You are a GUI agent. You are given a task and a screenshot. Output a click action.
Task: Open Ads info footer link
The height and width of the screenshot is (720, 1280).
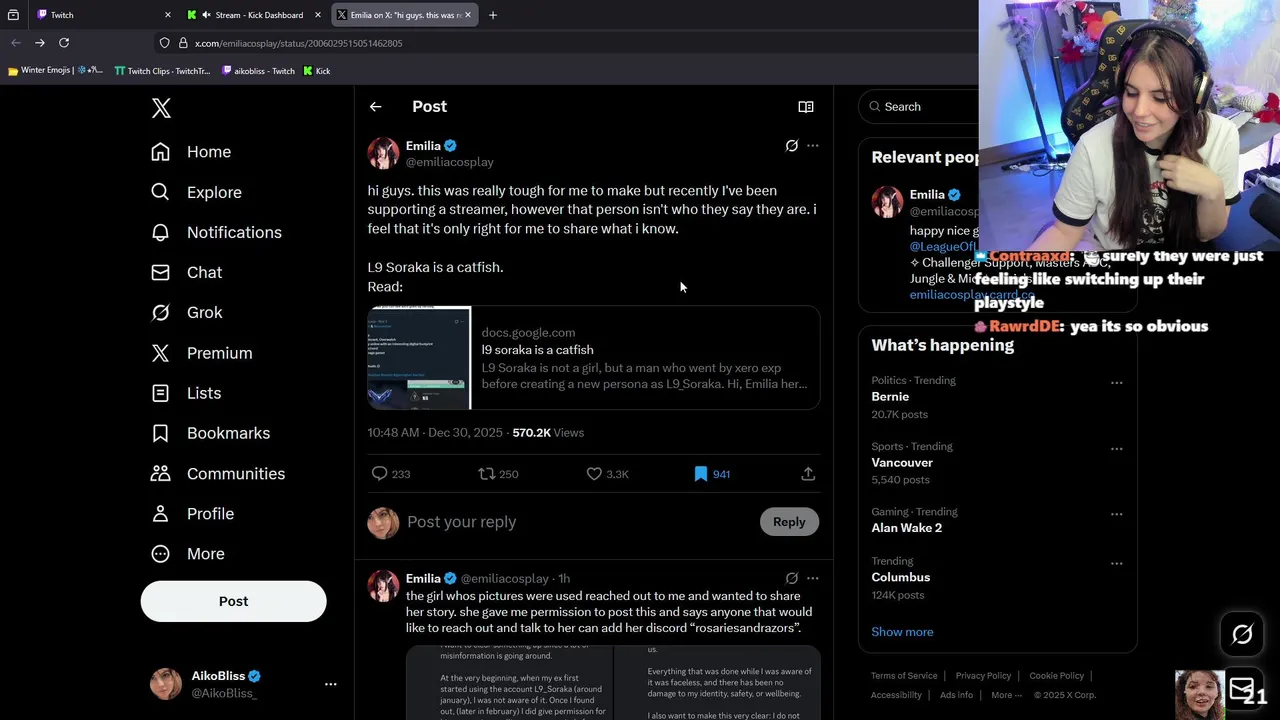[x=956, y=695]
